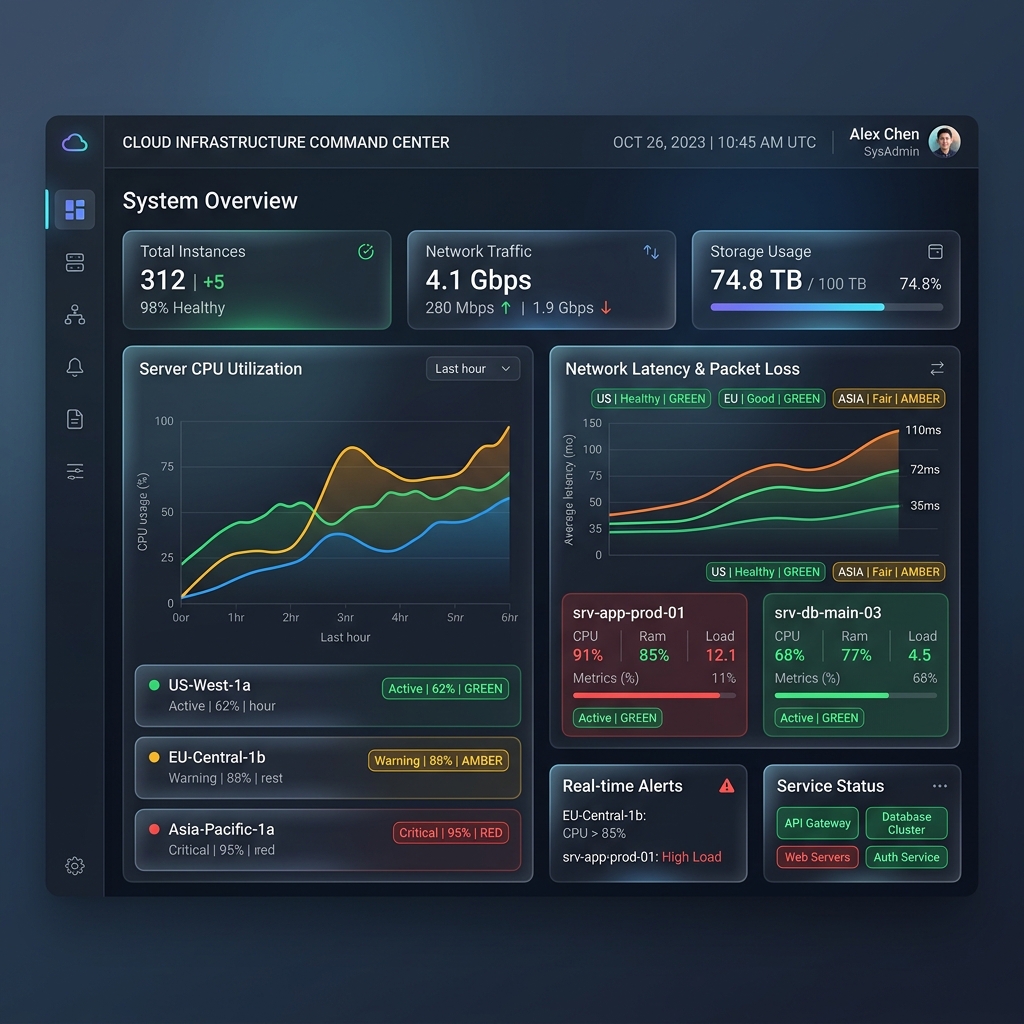
Task: Click the amber status dot for EU-Central-1b
Action: [155, 757]
